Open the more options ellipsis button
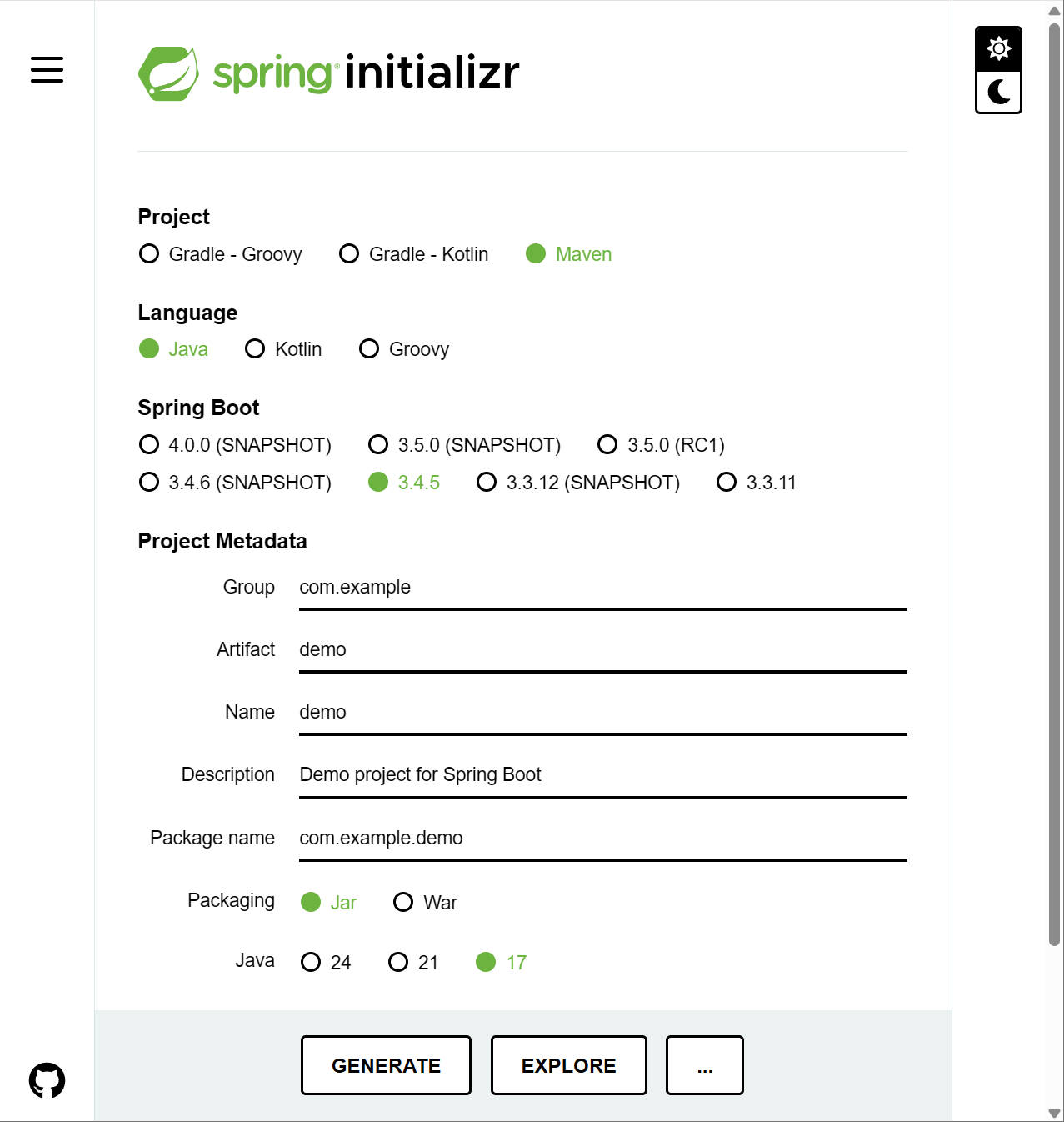This screenshot has width=1064, height=1122. (x=705, y=1065)
